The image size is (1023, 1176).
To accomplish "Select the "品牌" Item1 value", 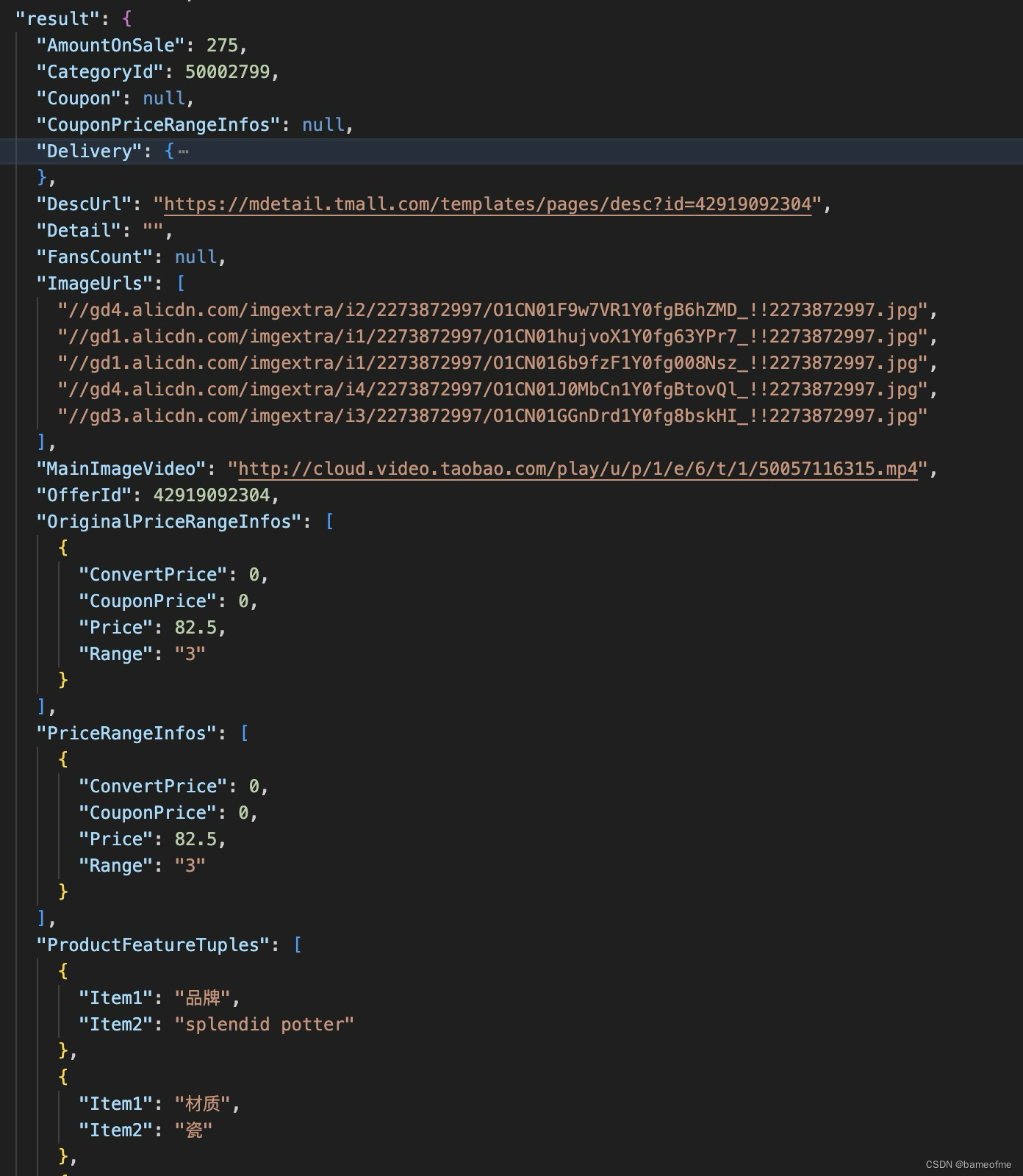I will tap(202, 998).
